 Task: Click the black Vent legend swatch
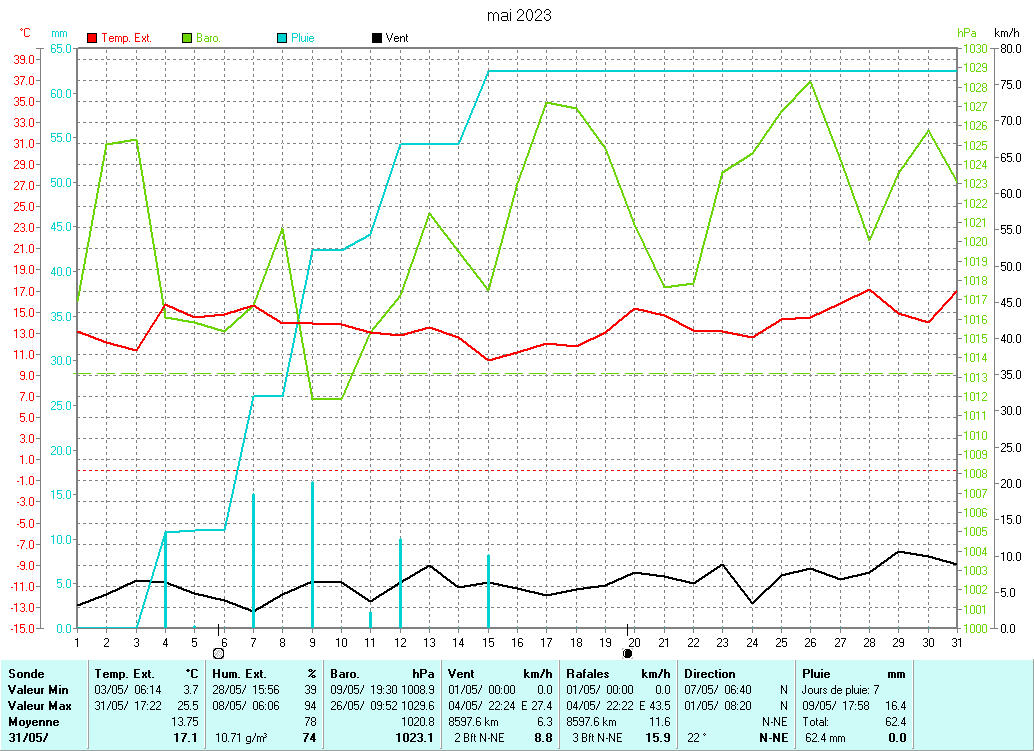tap(377, 38)
